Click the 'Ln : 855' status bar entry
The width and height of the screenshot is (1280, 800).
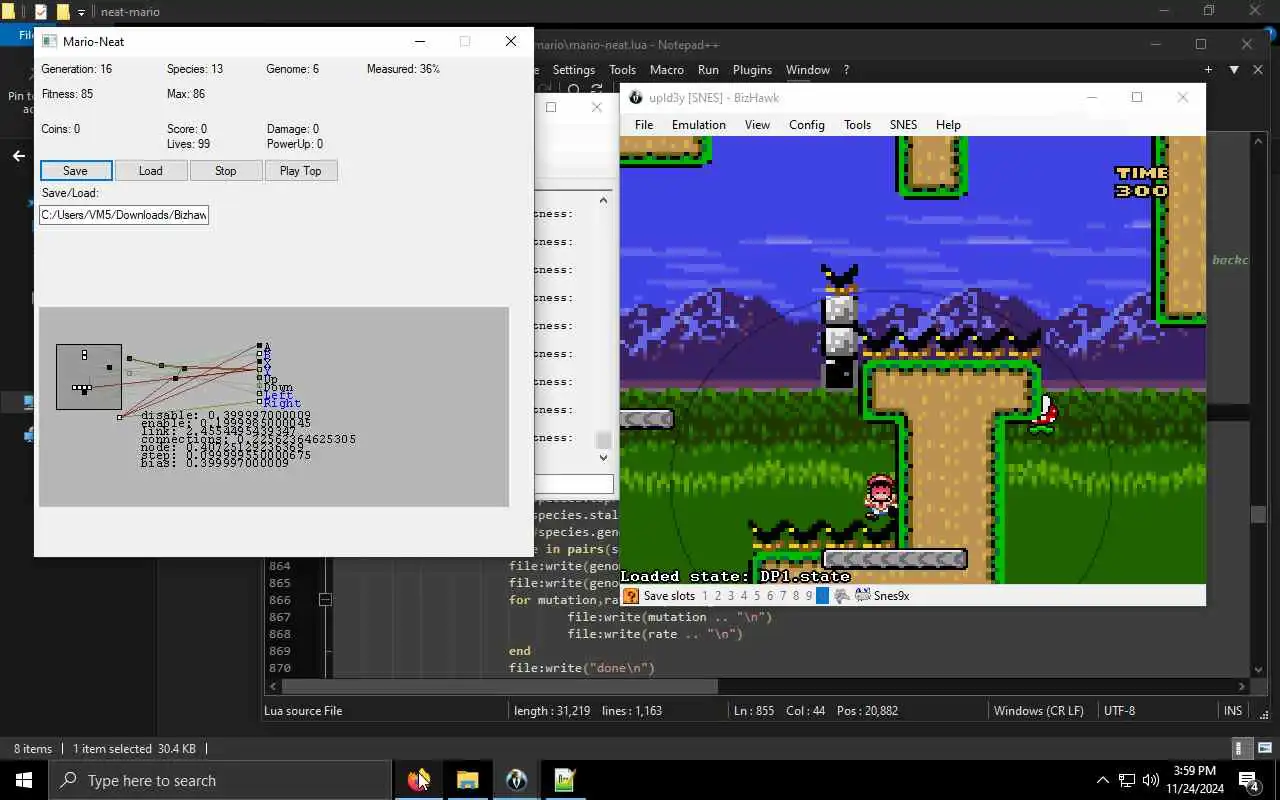click(754, 711)
